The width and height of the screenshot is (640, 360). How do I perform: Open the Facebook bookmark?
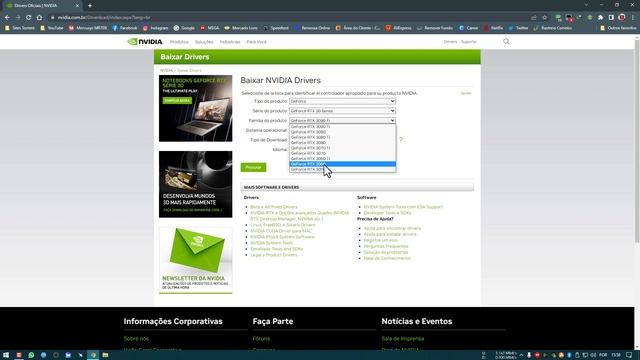pos(124,28)
